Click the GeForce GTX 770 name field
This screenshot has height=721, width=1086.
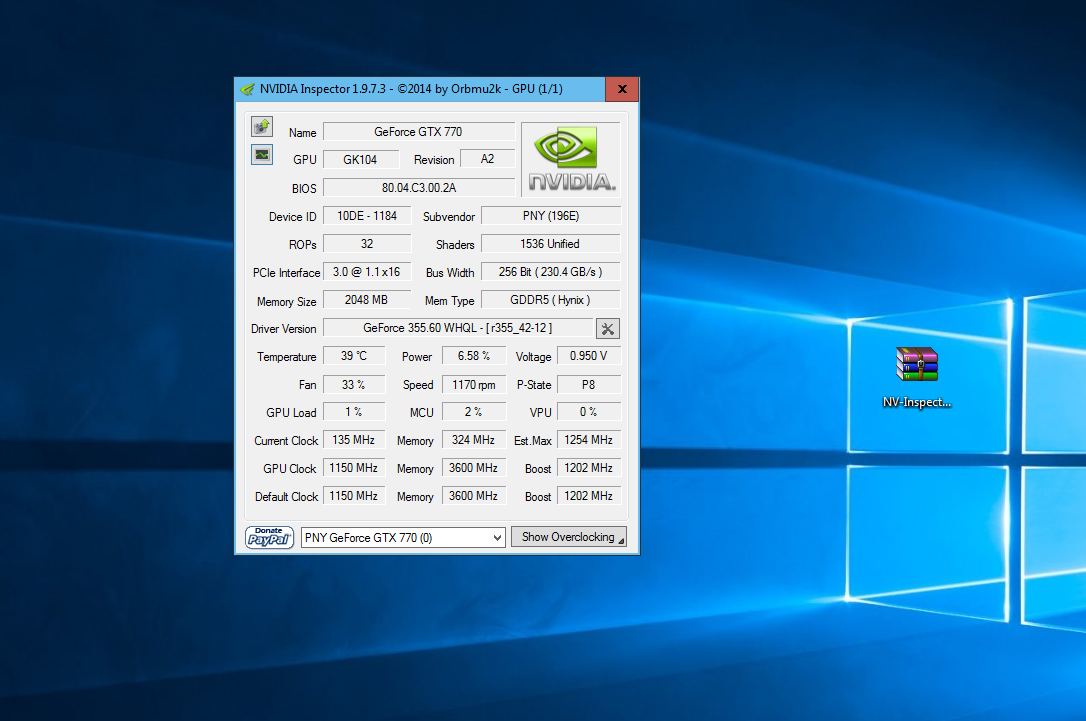418,132
